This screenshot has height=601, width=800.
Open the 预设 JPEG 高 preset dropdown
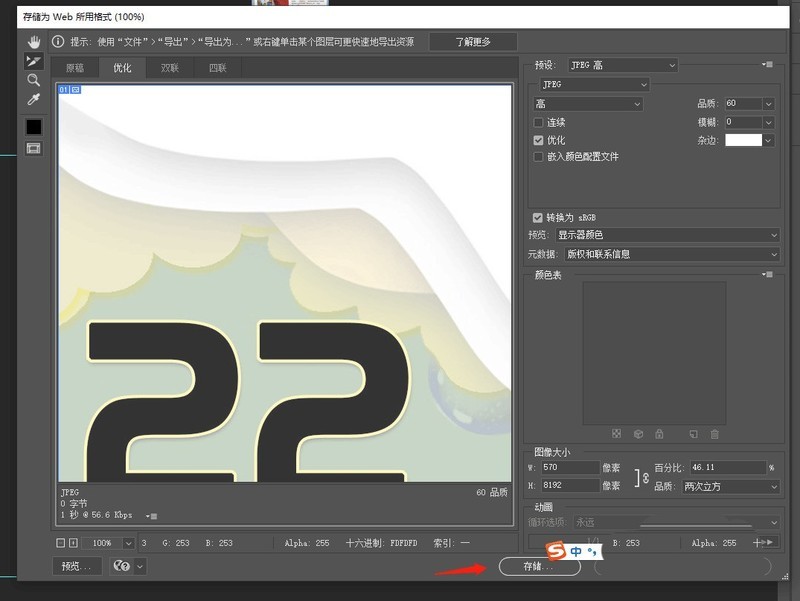pyautogui.click(x=622, y=65)
